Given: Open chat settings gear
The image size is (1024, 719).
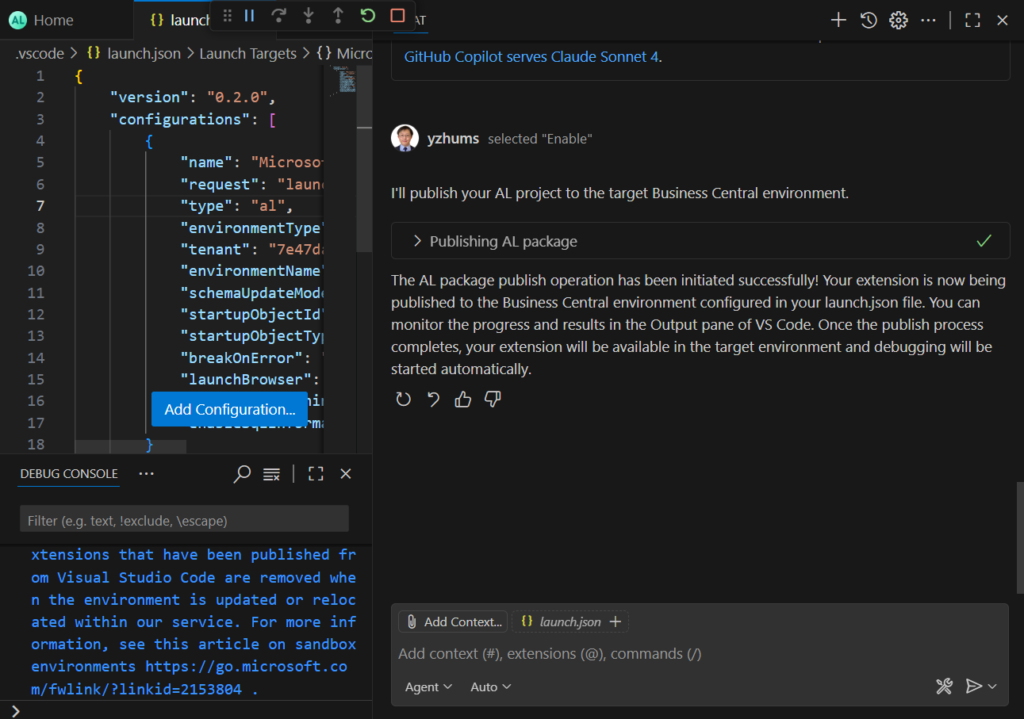Looking at the screenshot, I should click(899, 20).
